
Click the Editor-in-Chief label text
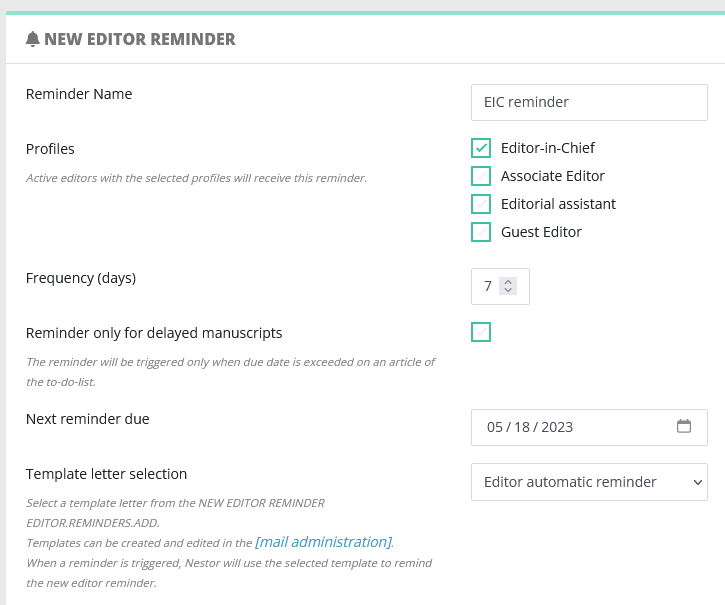[547, 148]
